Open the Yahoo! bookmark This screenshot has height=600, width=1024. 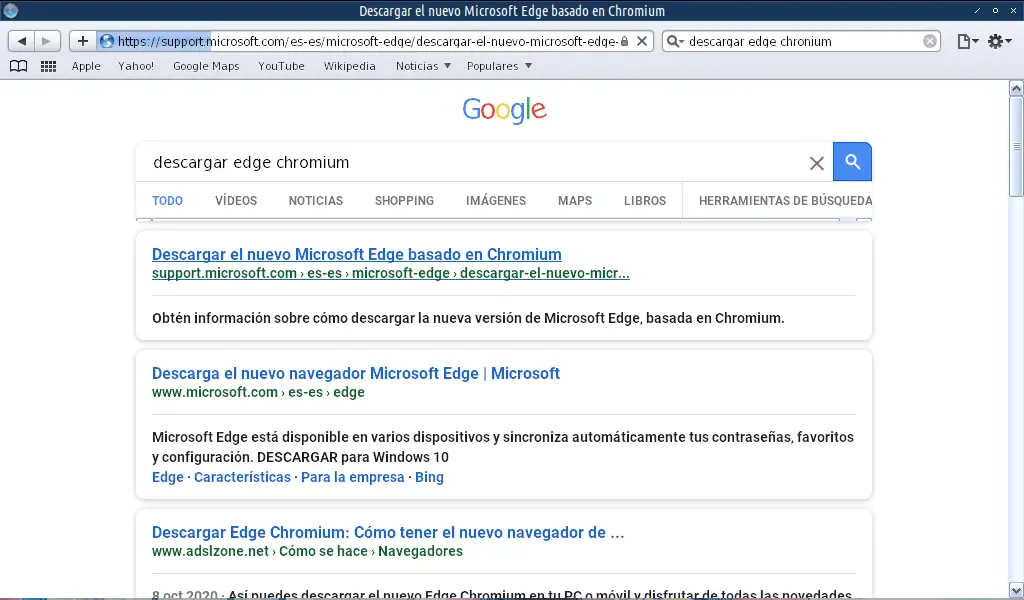tap(136, 66)
